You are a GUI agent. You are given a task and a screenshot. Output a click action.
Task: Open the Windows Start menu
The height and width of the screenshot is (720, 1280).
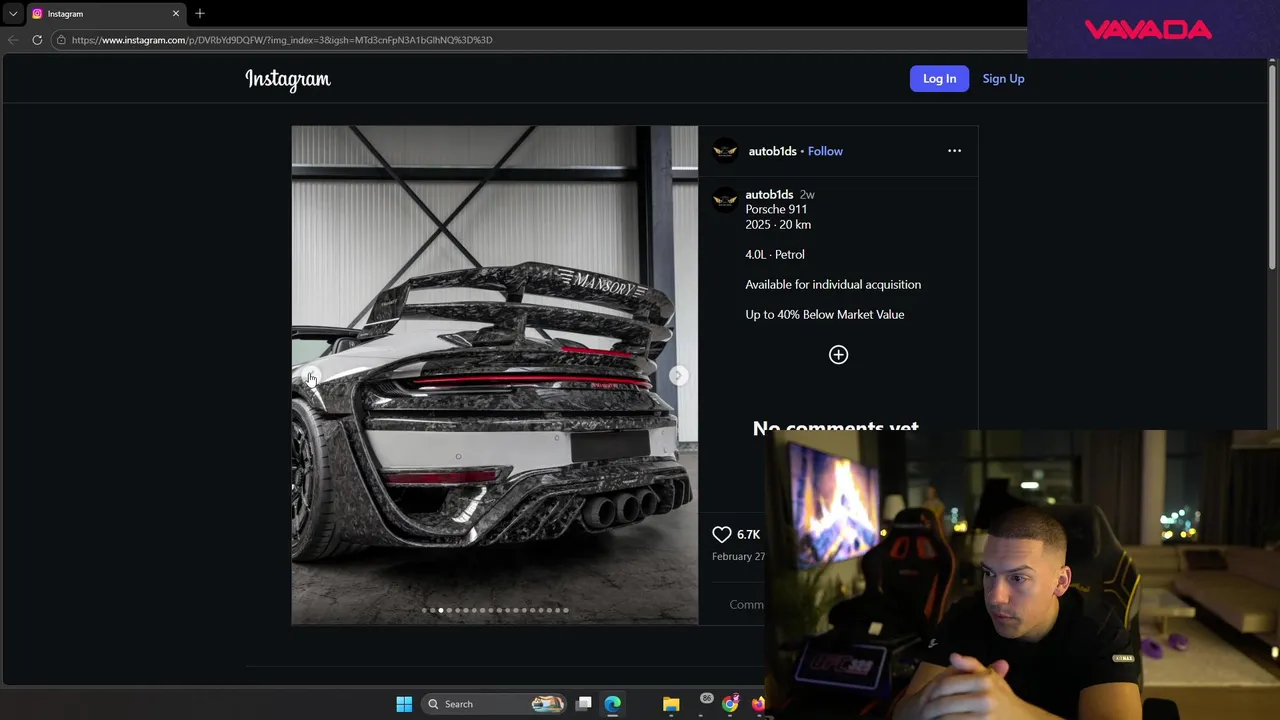[404, 704]
